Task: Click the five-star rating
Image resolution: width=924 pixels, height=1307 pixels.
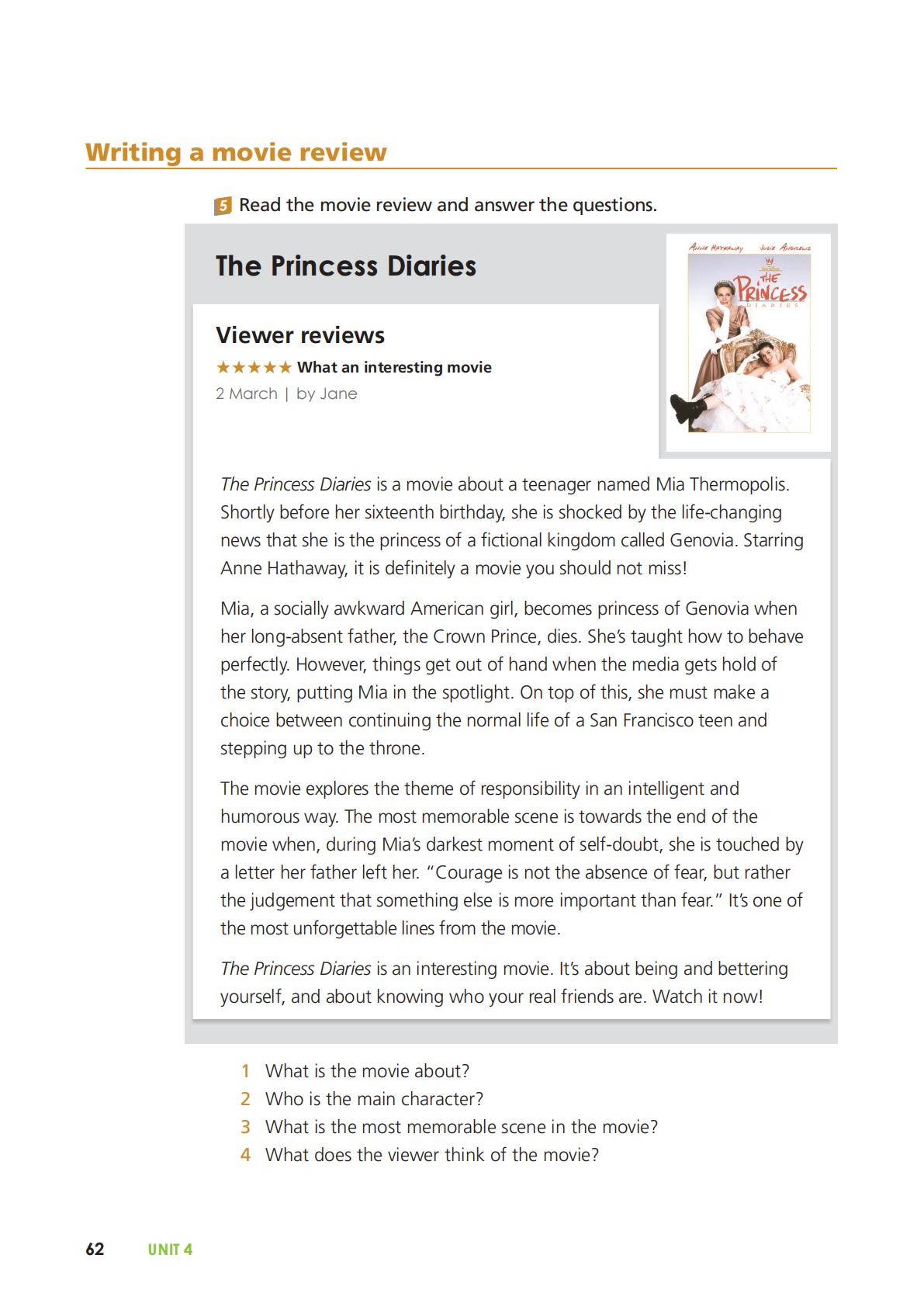Action: [254, 367]
